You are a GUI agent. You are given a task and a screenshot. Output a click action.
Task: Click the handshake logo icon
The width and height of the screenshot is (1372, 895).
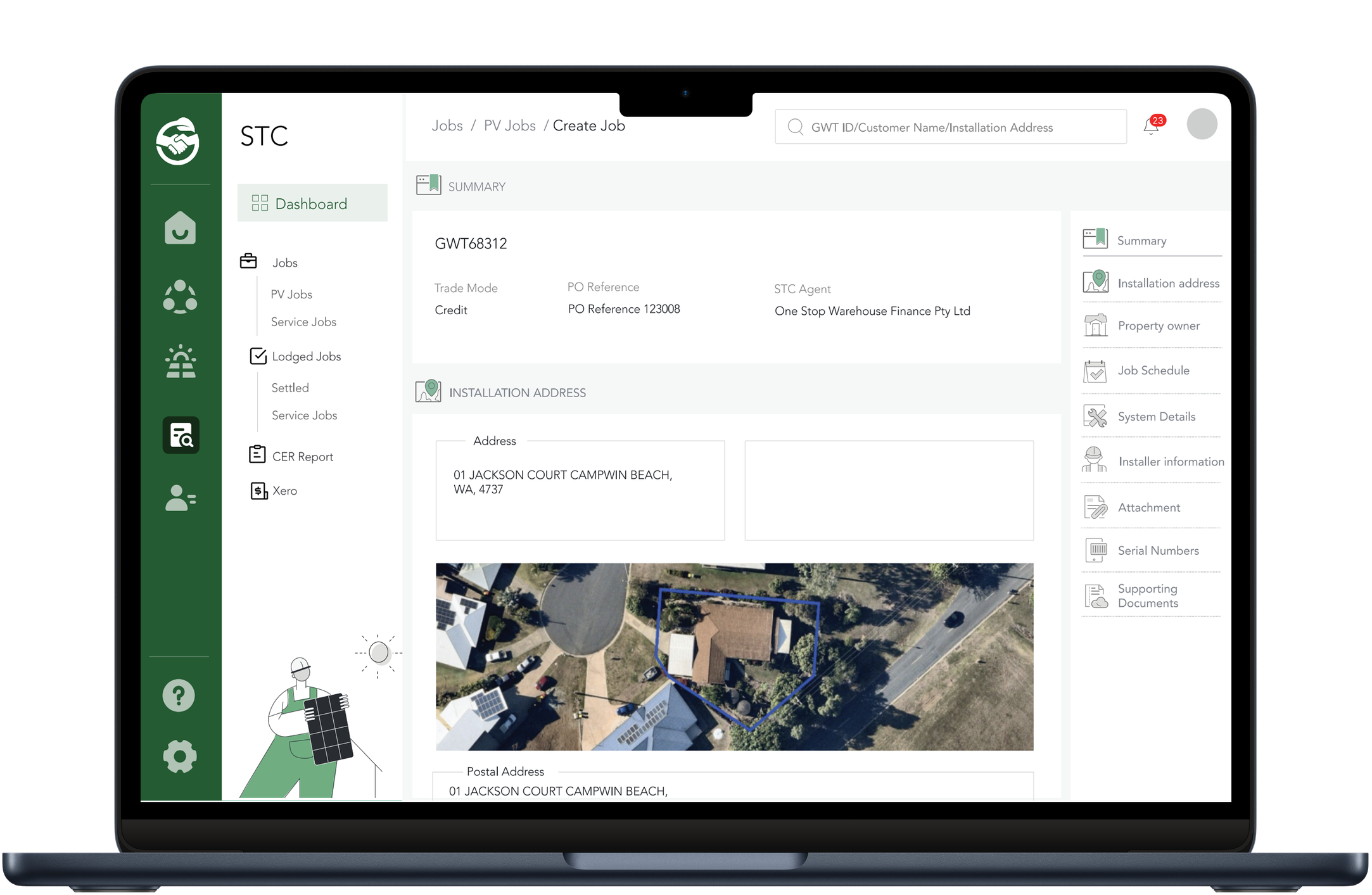(x=178, y=141)
